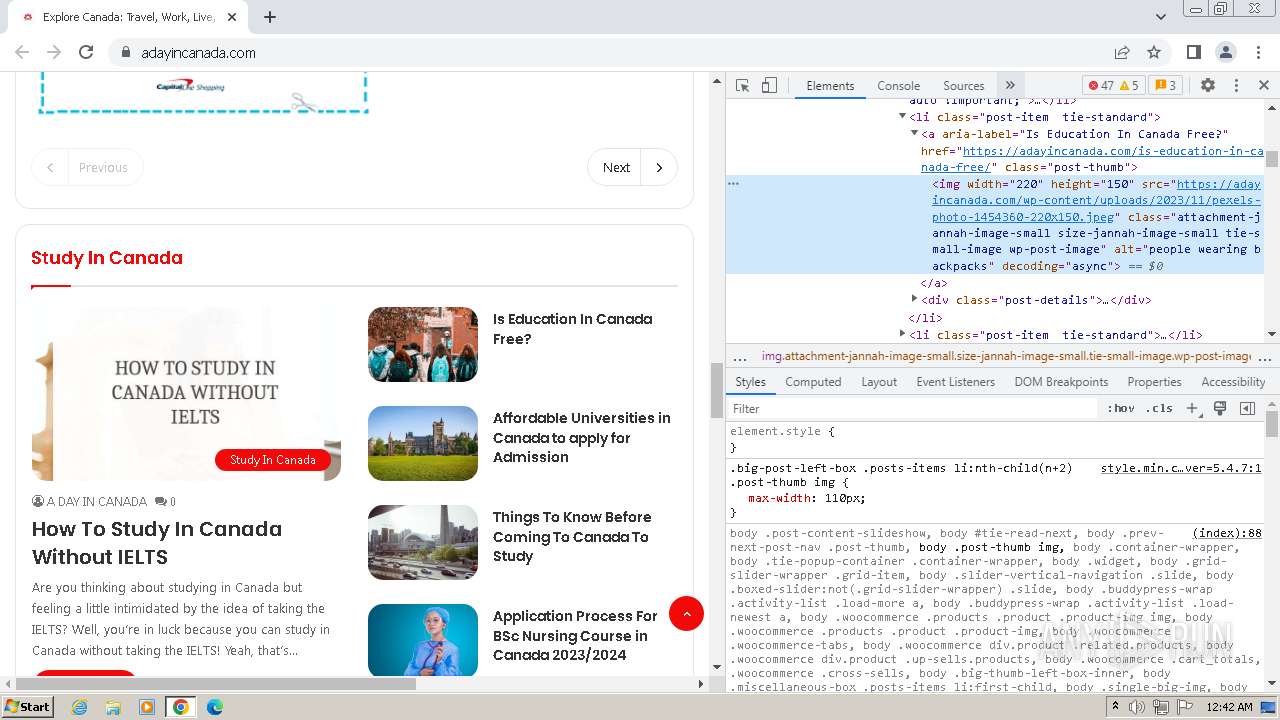Switch to the Elements tab
The height and width of the screenshot is (720, 1280).
click(x=830, y=86)
